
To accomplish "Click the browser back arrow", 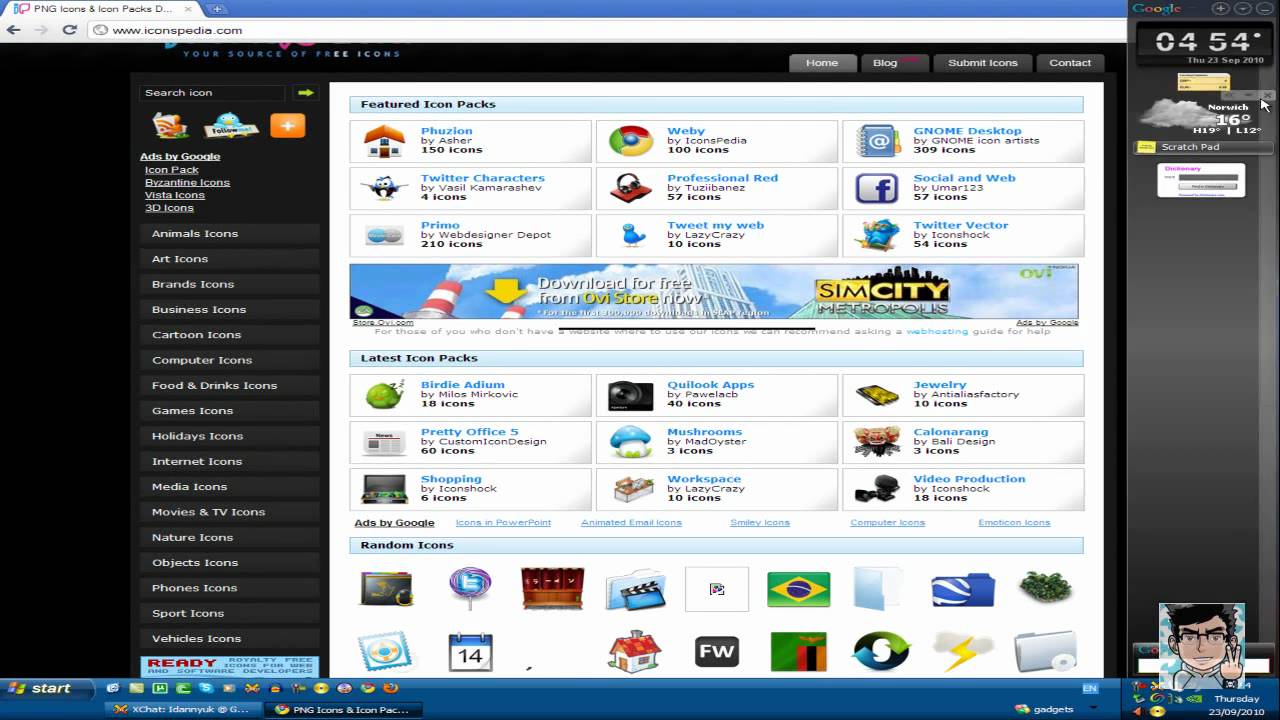I will pos(14,30).
